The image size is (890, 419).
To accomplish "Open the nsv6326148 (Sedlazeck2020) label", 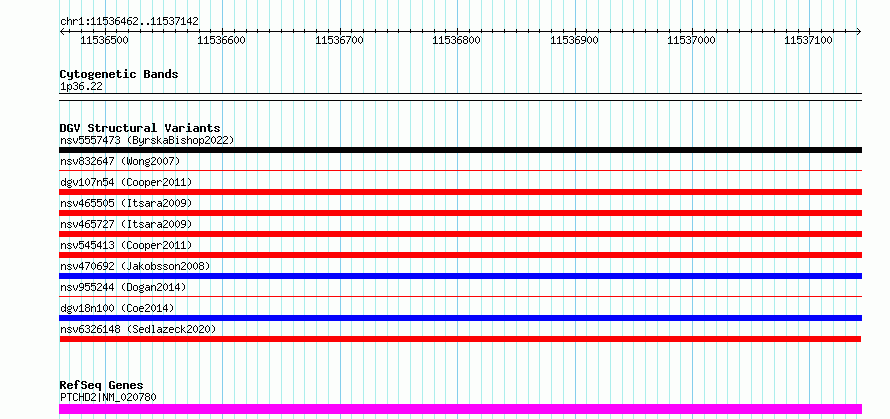I will pos(138,329).
